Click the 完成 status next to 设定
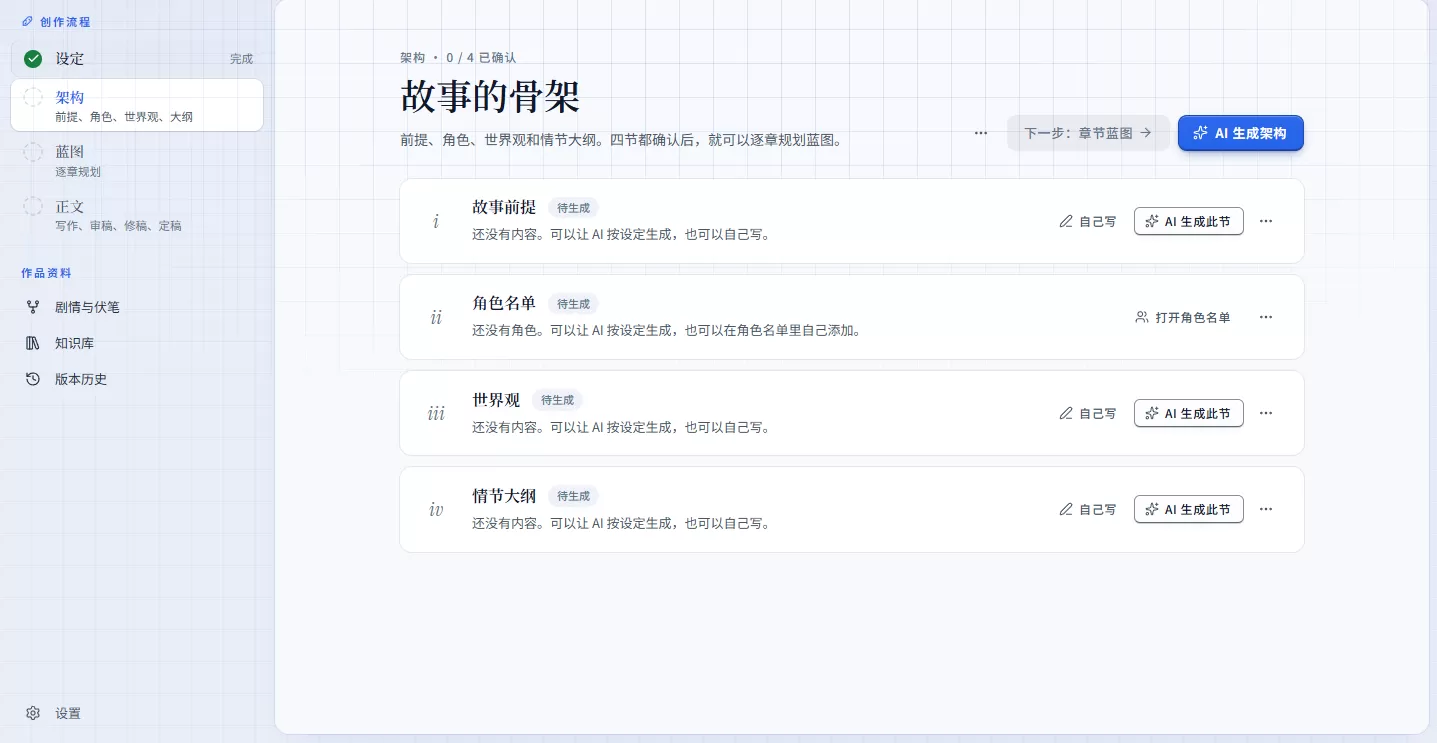Image resolution: width=1437 pixels, height=743 pixels. tap(241, 59)
